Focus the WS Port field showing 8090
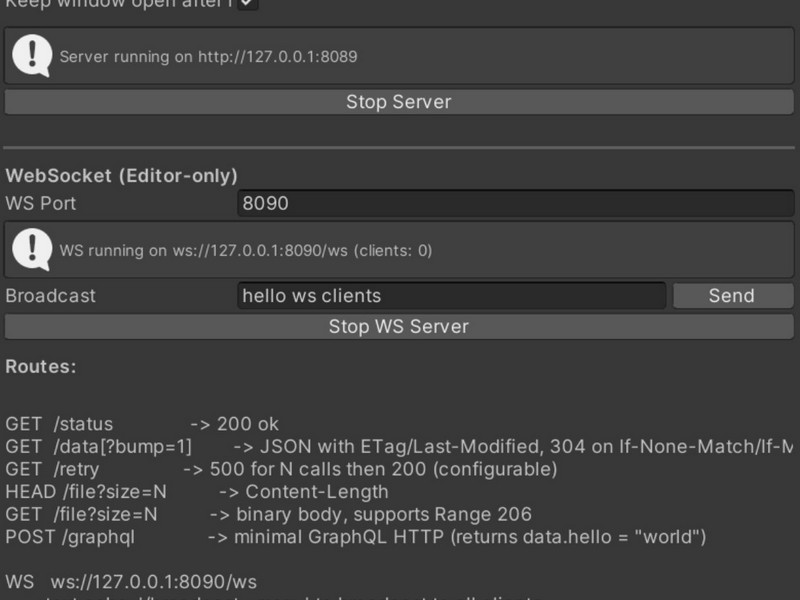Viewport: 800px width, 600px height. coord(515,203)
